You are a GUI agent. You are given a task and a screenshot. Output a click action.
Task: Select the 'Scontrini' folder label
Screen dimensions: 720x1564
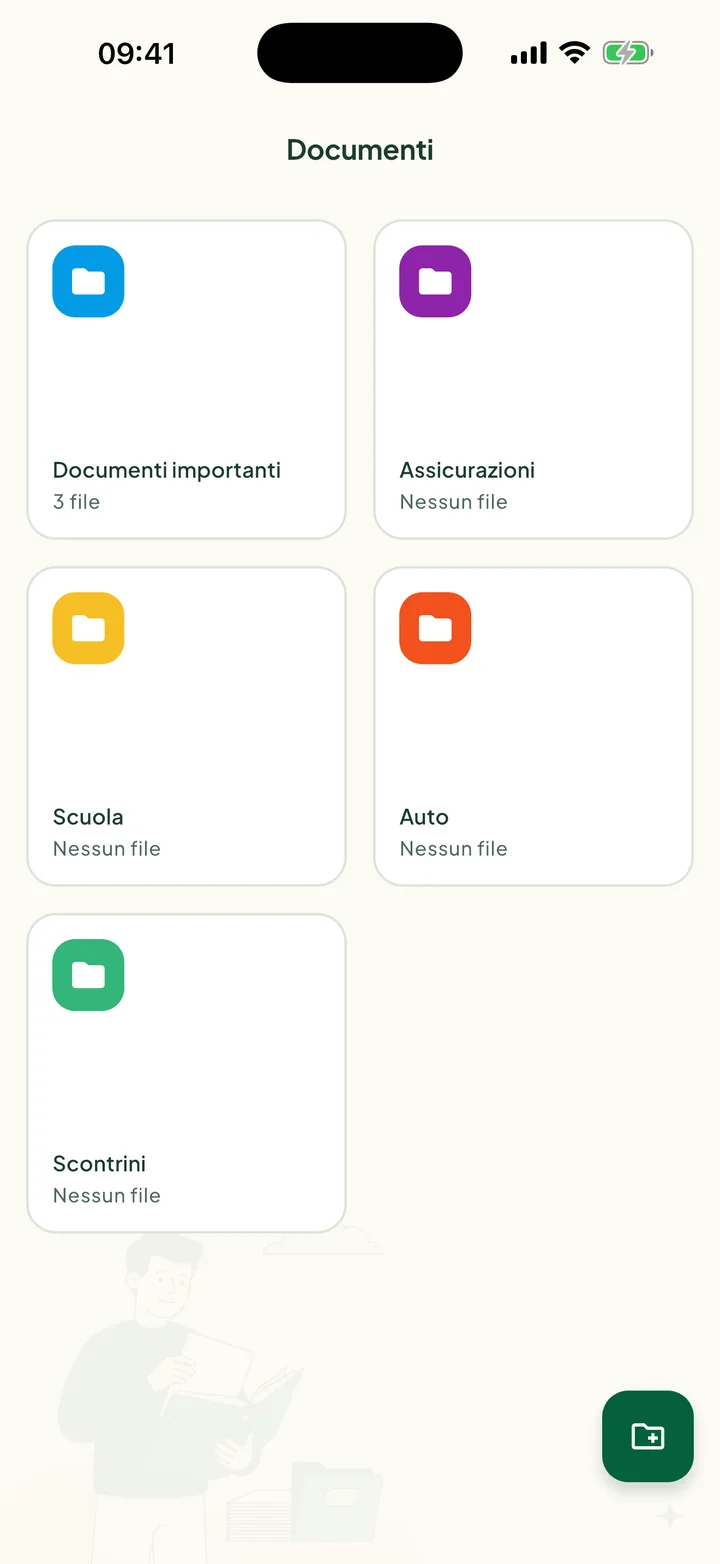pyautogui.click(x=99, y=1164)
